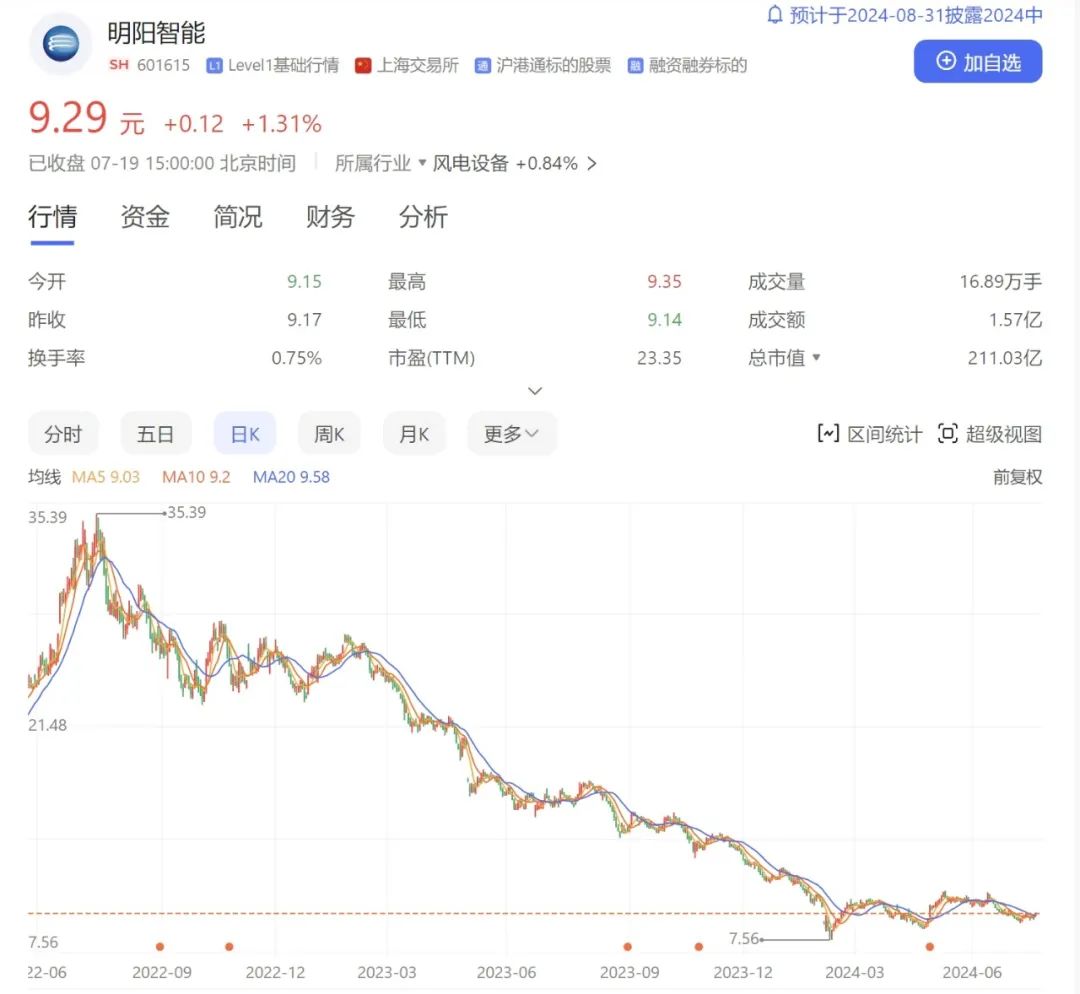Click the 融资融券标的 tag icon

click(x=635, y=66)
